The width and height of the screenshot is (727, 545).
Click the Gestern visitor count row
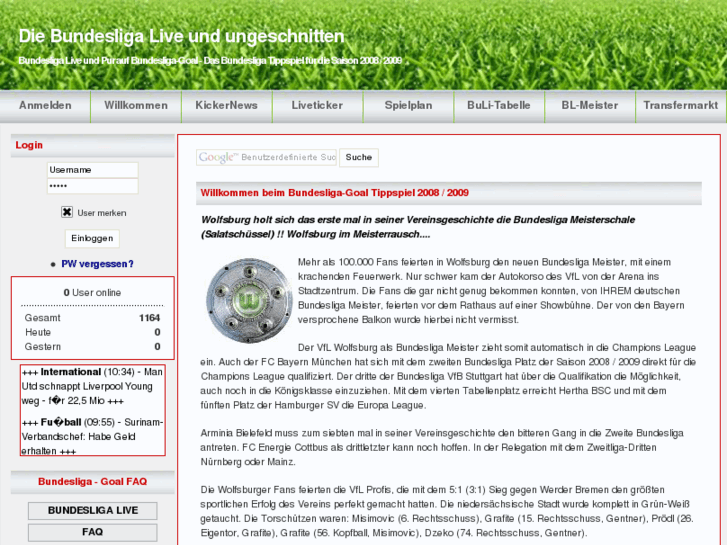click(92, 346)
